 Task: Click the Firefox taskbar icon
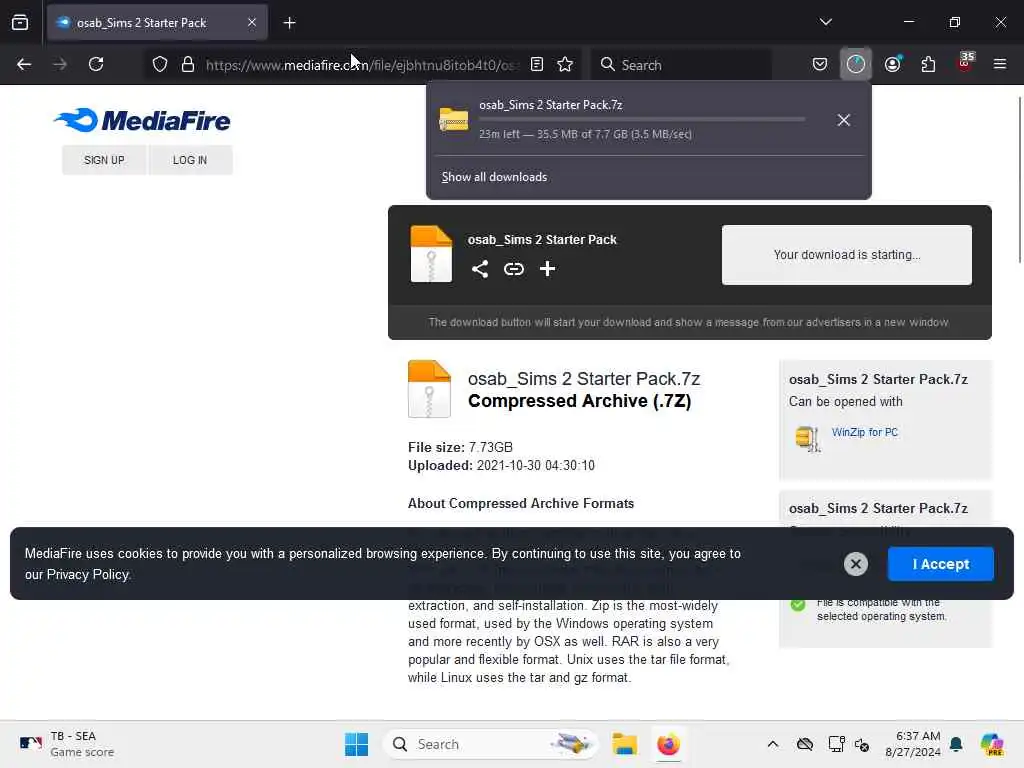pyautogui.click(x=668, y=744)
